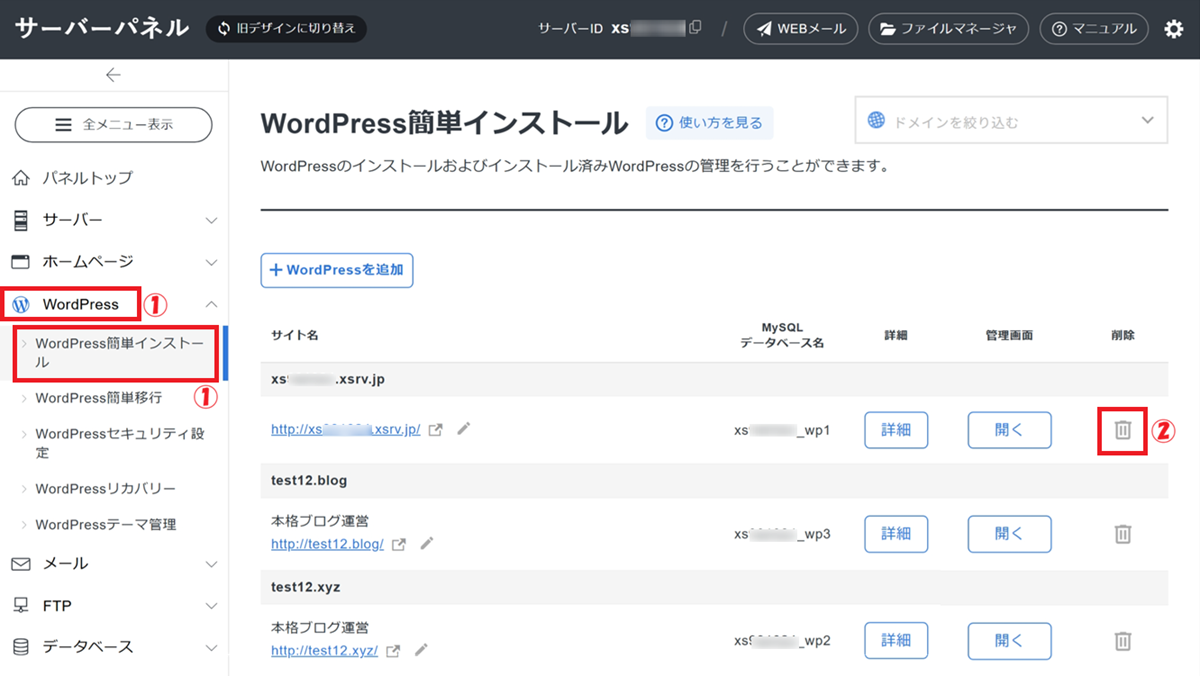1200x676 pixels.
Task: Delete the test12.blog WordPress installation
Action: 1122,534
